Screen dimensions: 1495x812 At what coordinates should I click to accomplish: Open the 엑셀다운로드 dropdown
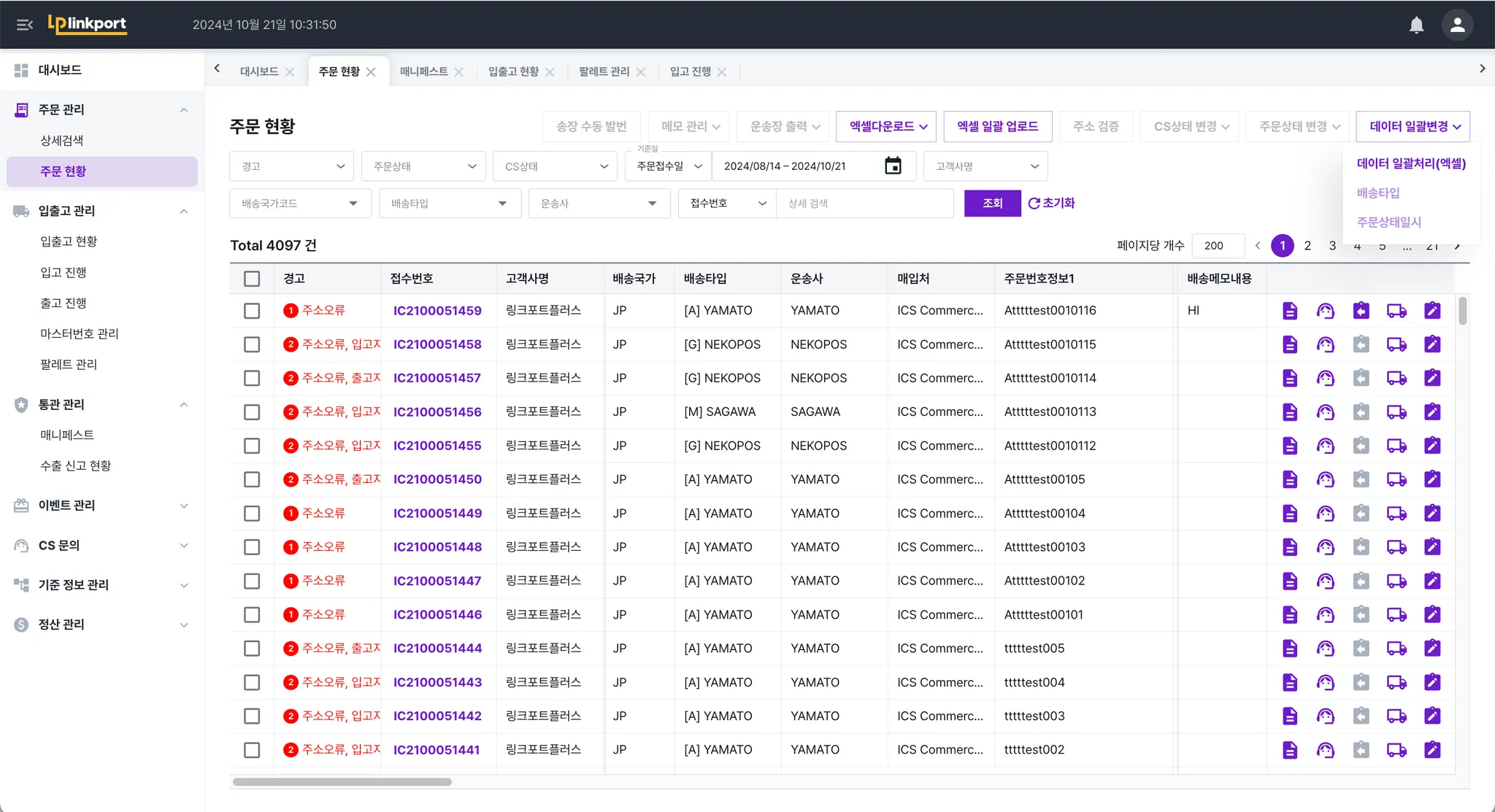[x=888, y=126]
